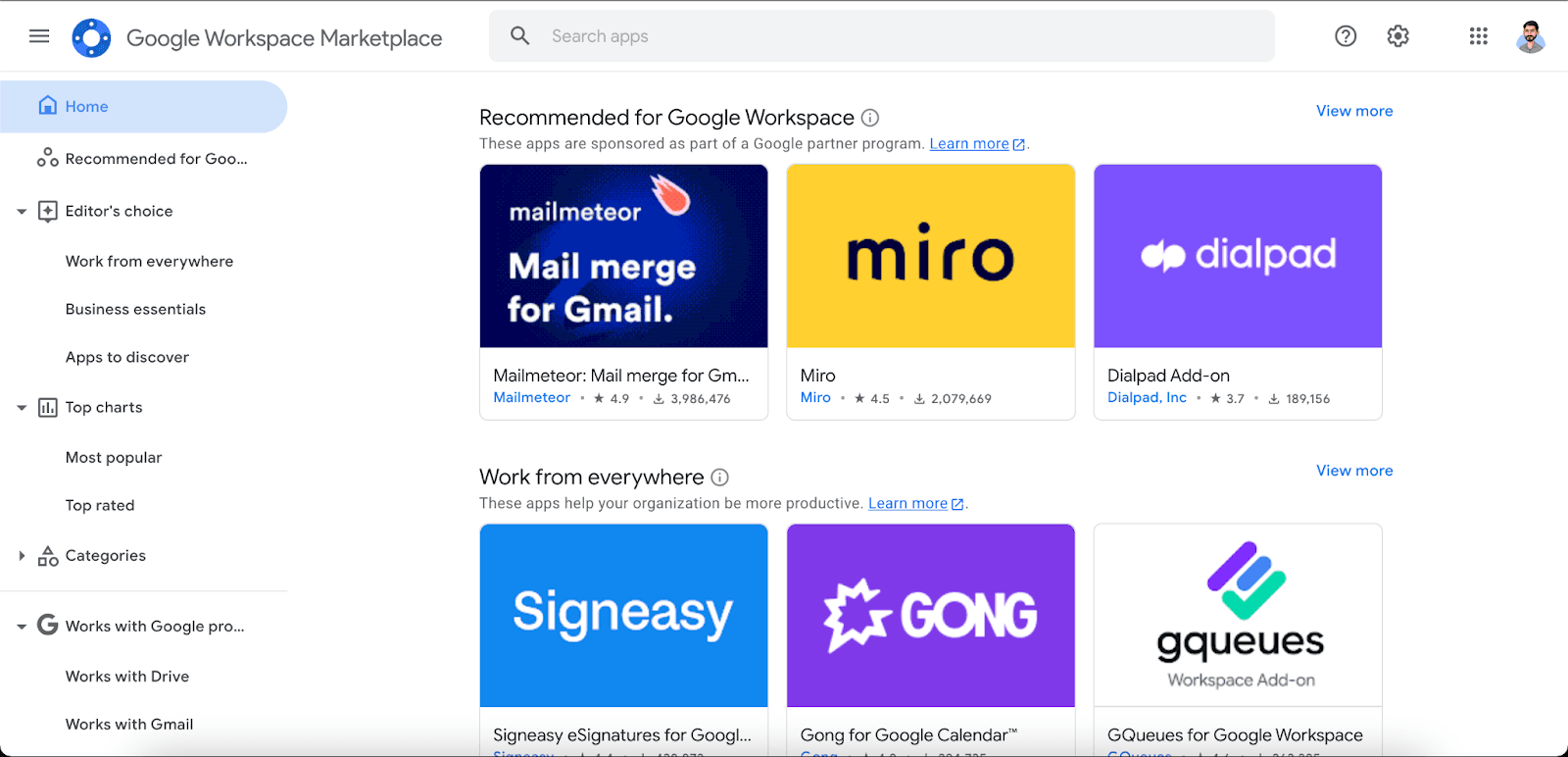The width and height of the screenshot is (1568, 757).
Task: Collapse the Editor's choice section
Action: point(22,212)
